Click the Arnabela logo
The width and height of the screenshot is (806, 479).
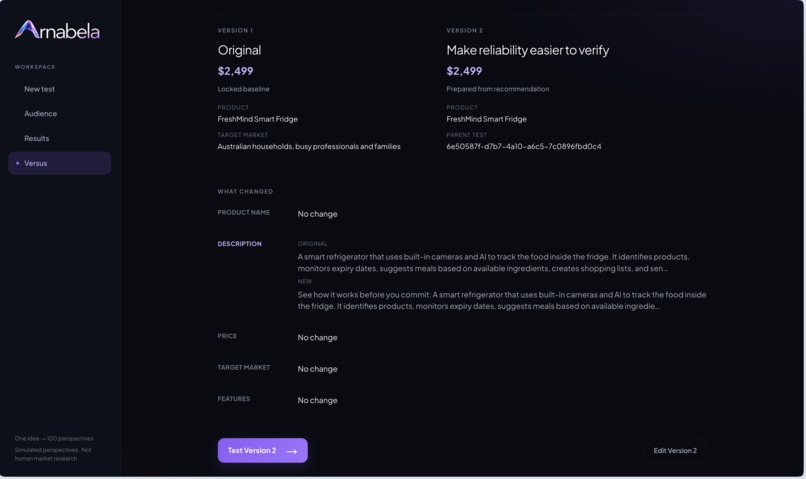[x=57, y=30]
